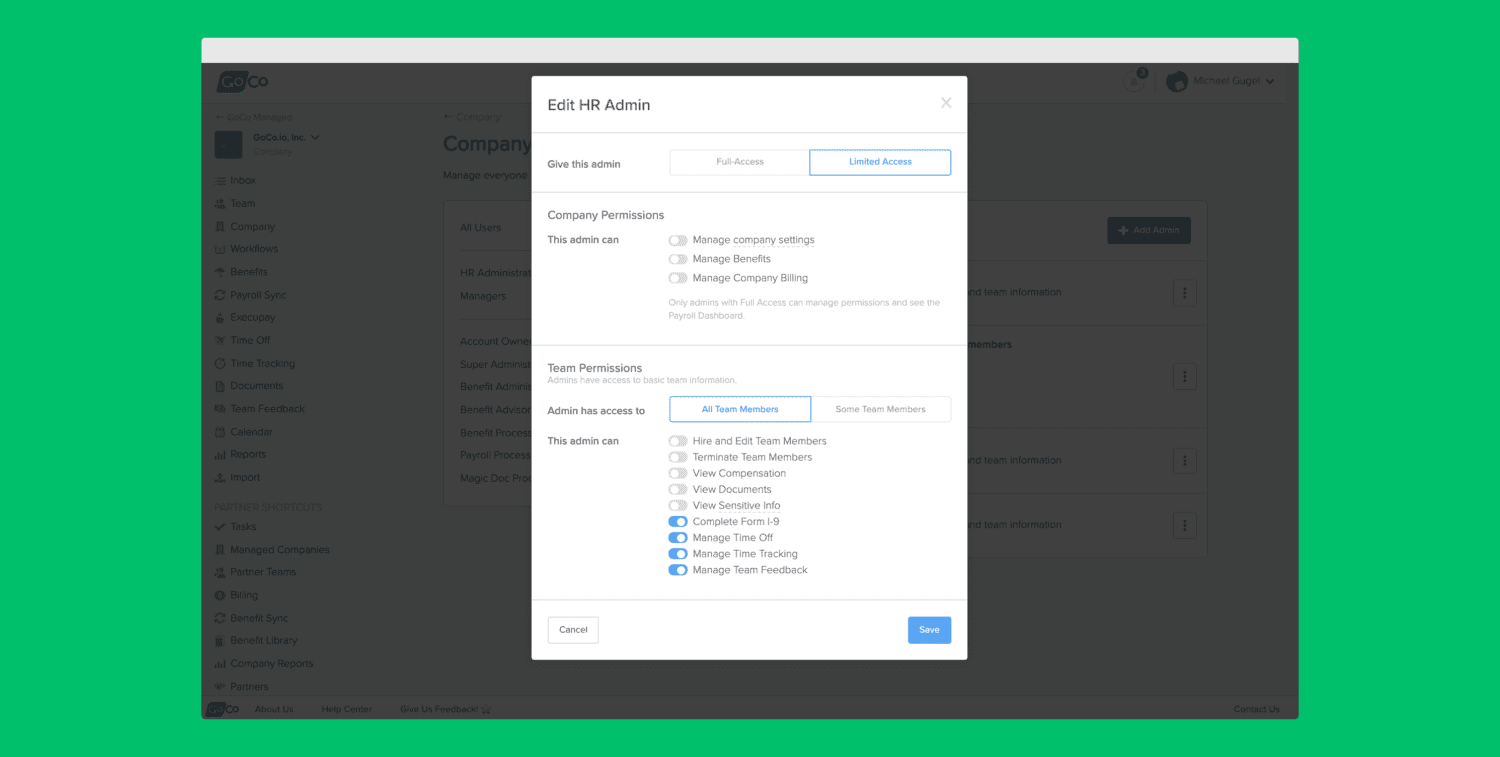Screen dimensions: 1500x757
Task: Close the Edit HR Admin dialog
Action: tap(945, 103)
